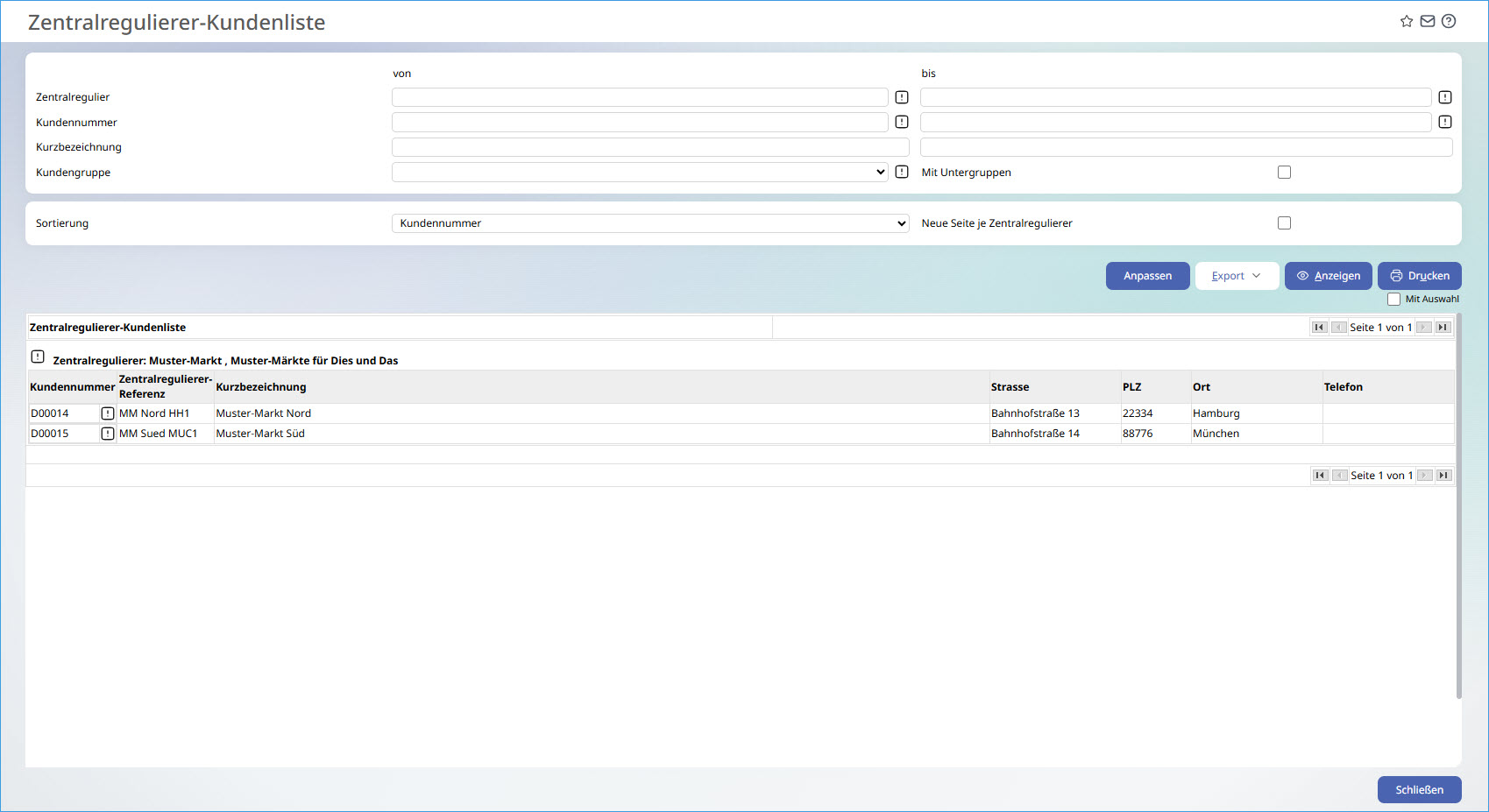Viewport: 1489px width, 812px height.
Task: Open info icon for customer D00015
Action: [108, 434]
